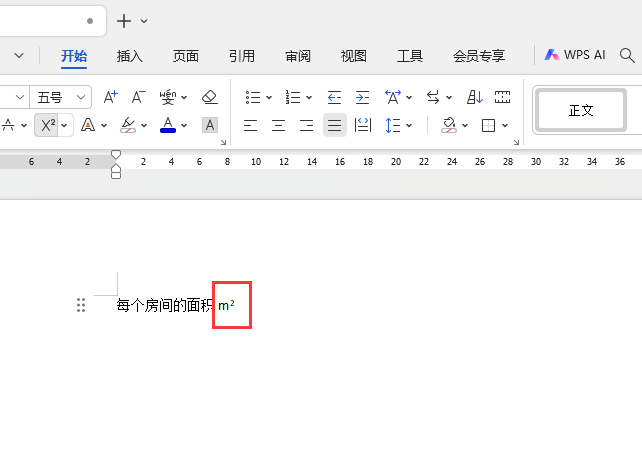Expand font color dropdown arrow

pos(184,125)
